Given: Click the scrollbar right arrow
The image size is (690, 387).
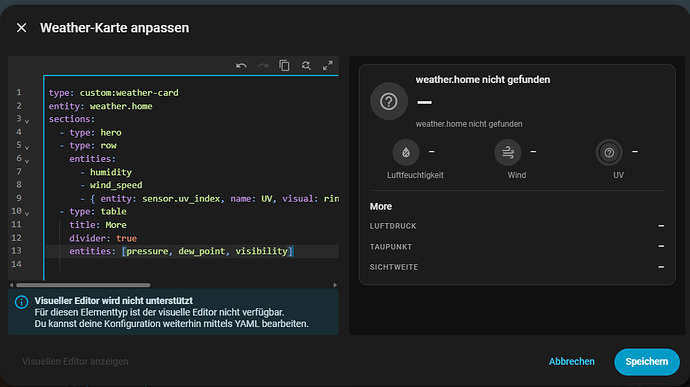Looking at the screenshot, I should coord(335,285).
